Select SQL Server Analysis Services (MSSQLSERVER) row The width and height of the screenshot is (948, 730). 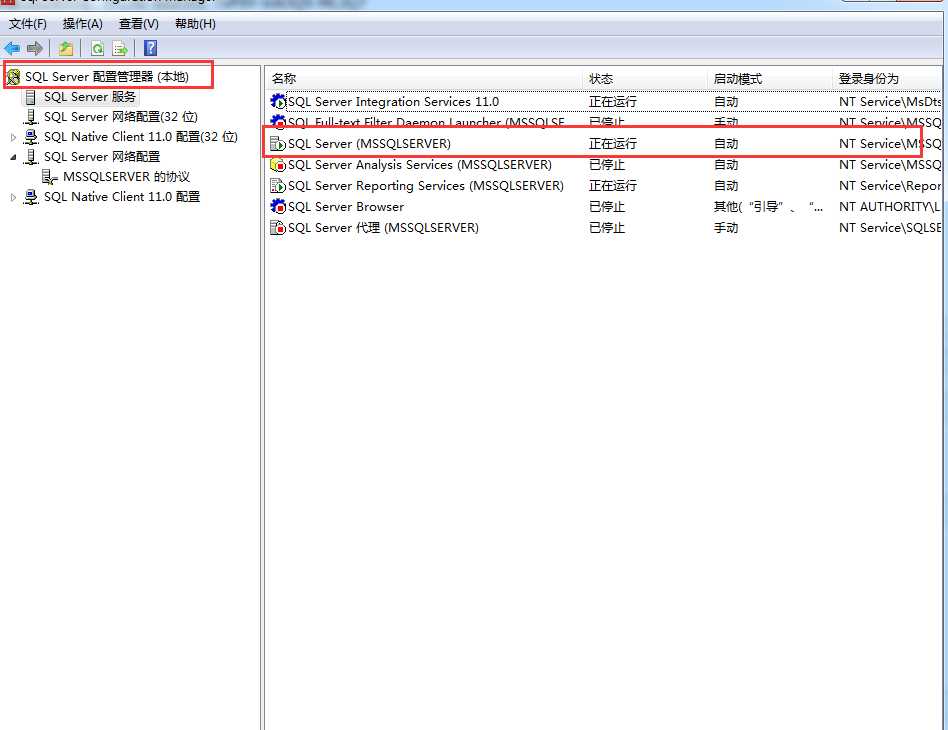605,165
